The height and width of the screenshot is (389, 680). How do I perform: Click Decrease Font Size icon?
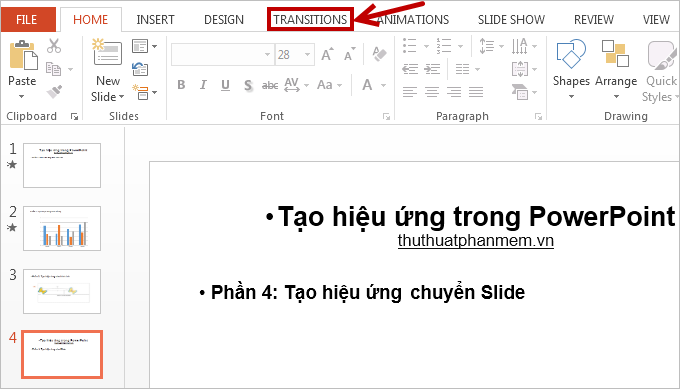point(350,54)
